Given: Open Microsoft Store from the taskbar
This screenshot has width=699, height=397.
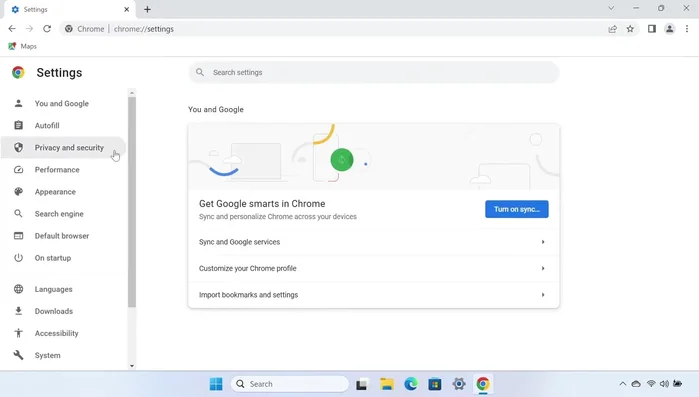Looking at the screenshot, I should pyautogui.click(x=435, y=384).
